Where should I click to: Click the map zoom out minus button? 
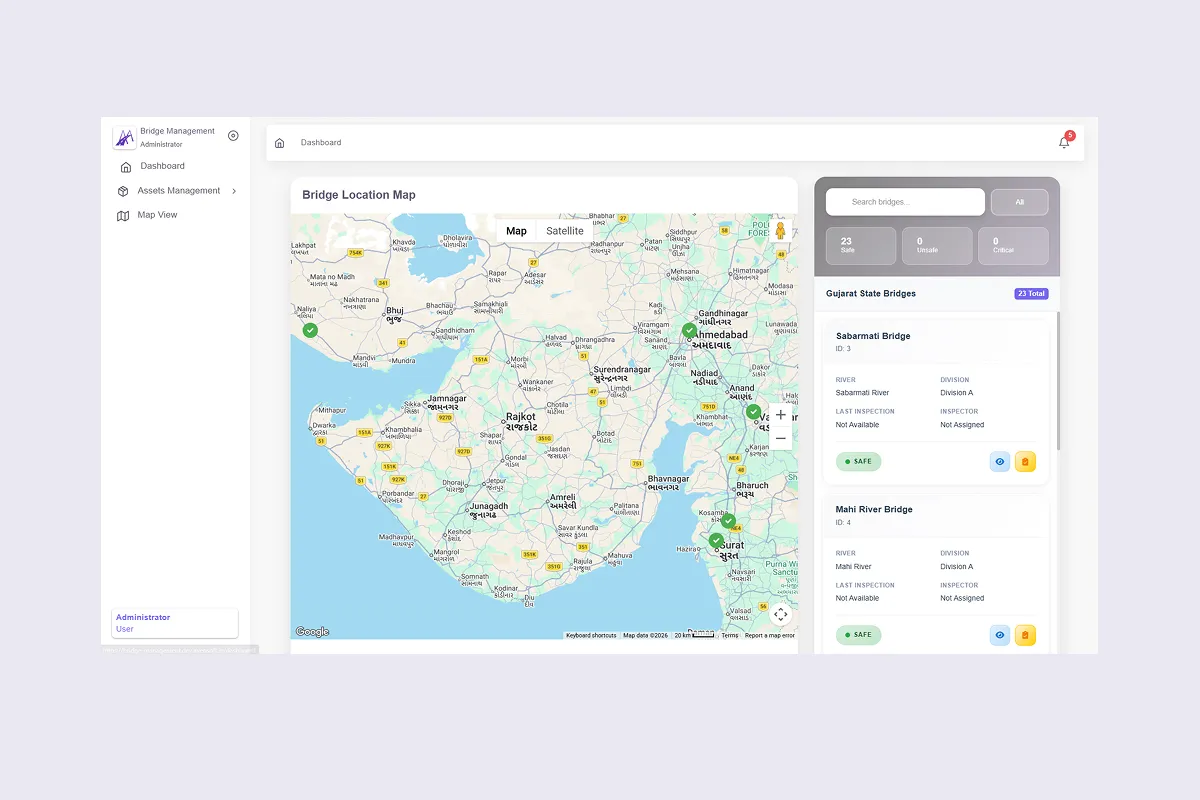pos(781,438)
